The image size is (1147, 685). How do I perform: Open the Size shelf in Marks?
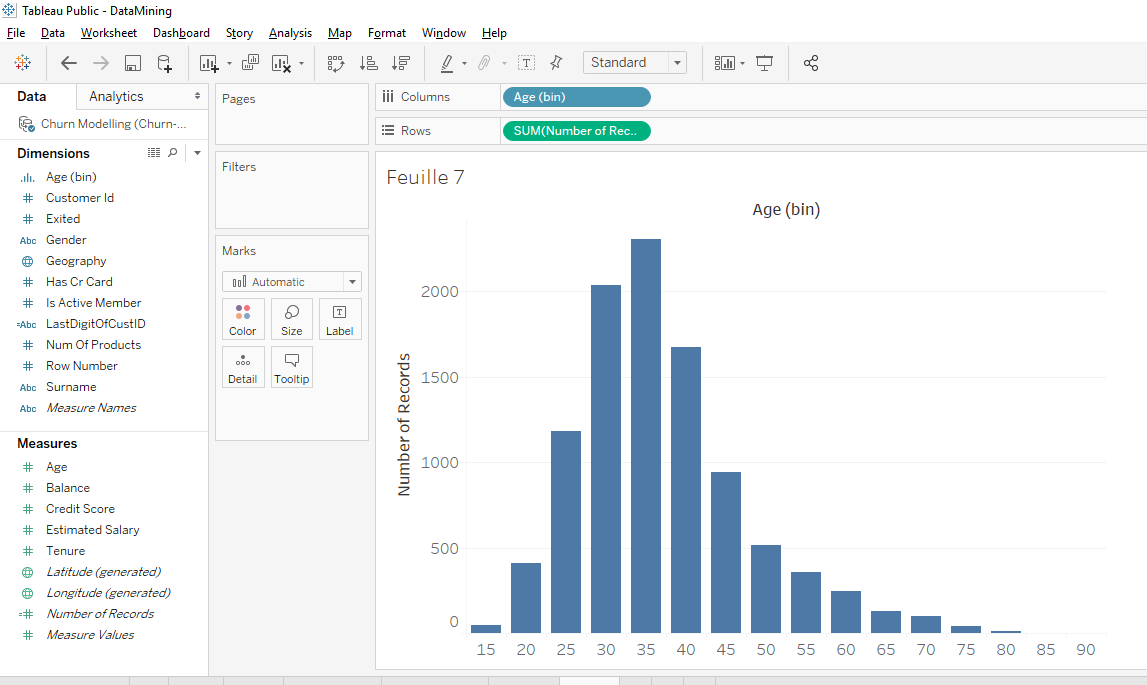(291, 319)
